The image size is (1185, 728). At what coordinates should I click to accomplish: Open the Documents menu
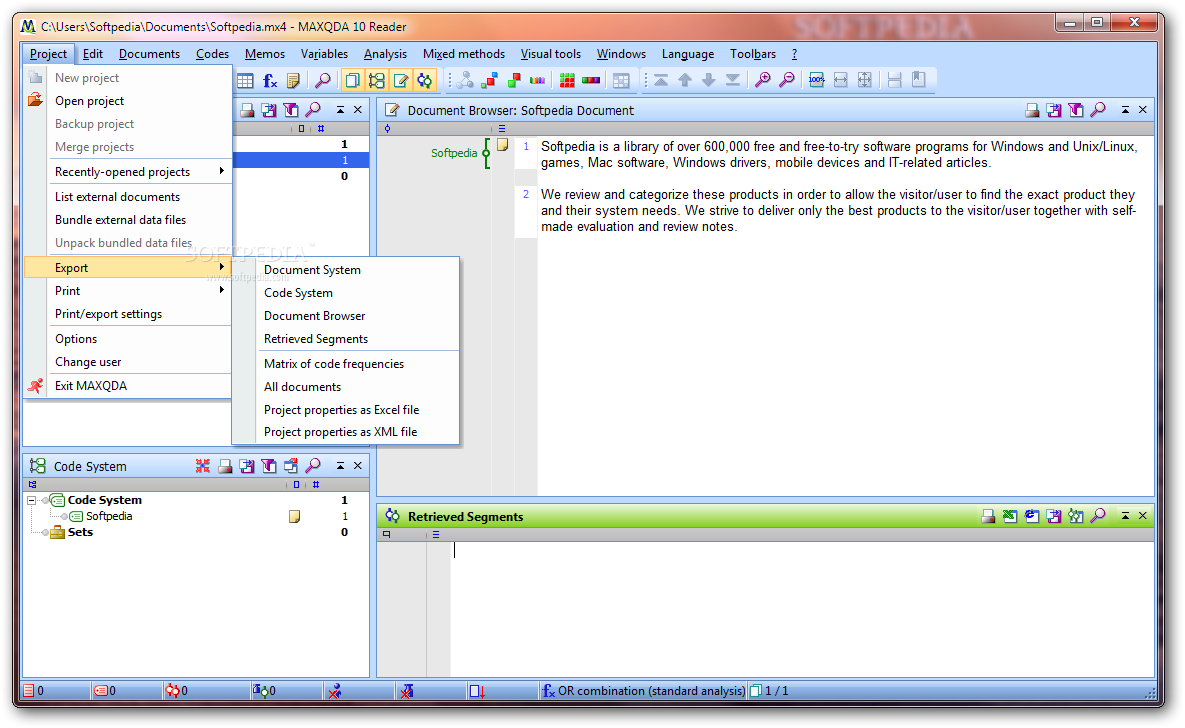pyautogui.click(x=150, y=54)
